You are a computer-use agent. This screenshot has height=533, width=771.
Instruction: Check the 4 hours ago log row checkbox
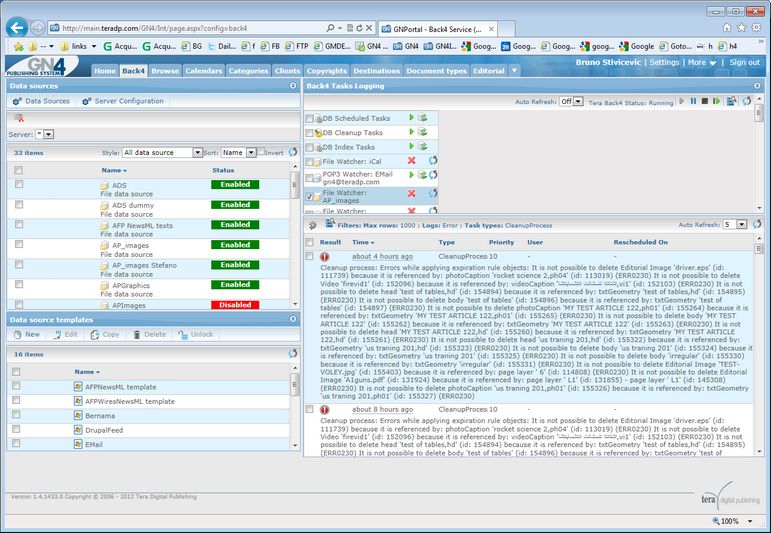point(309,256)
